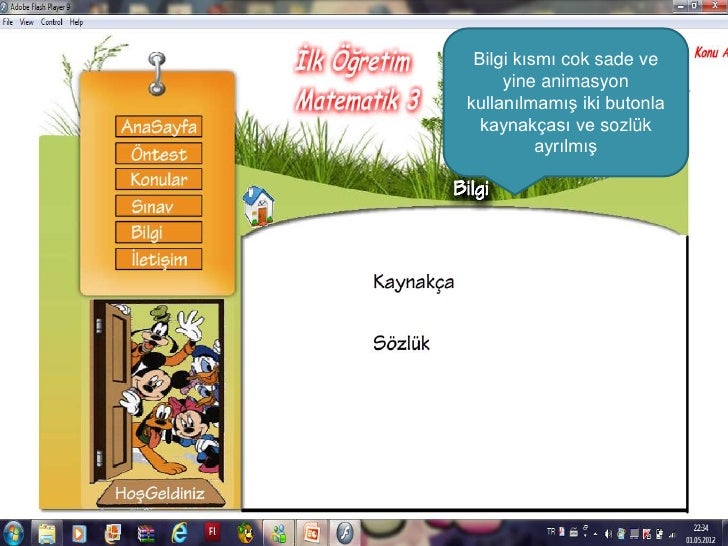Click the blue house home icon

click(x=258, y=206)
